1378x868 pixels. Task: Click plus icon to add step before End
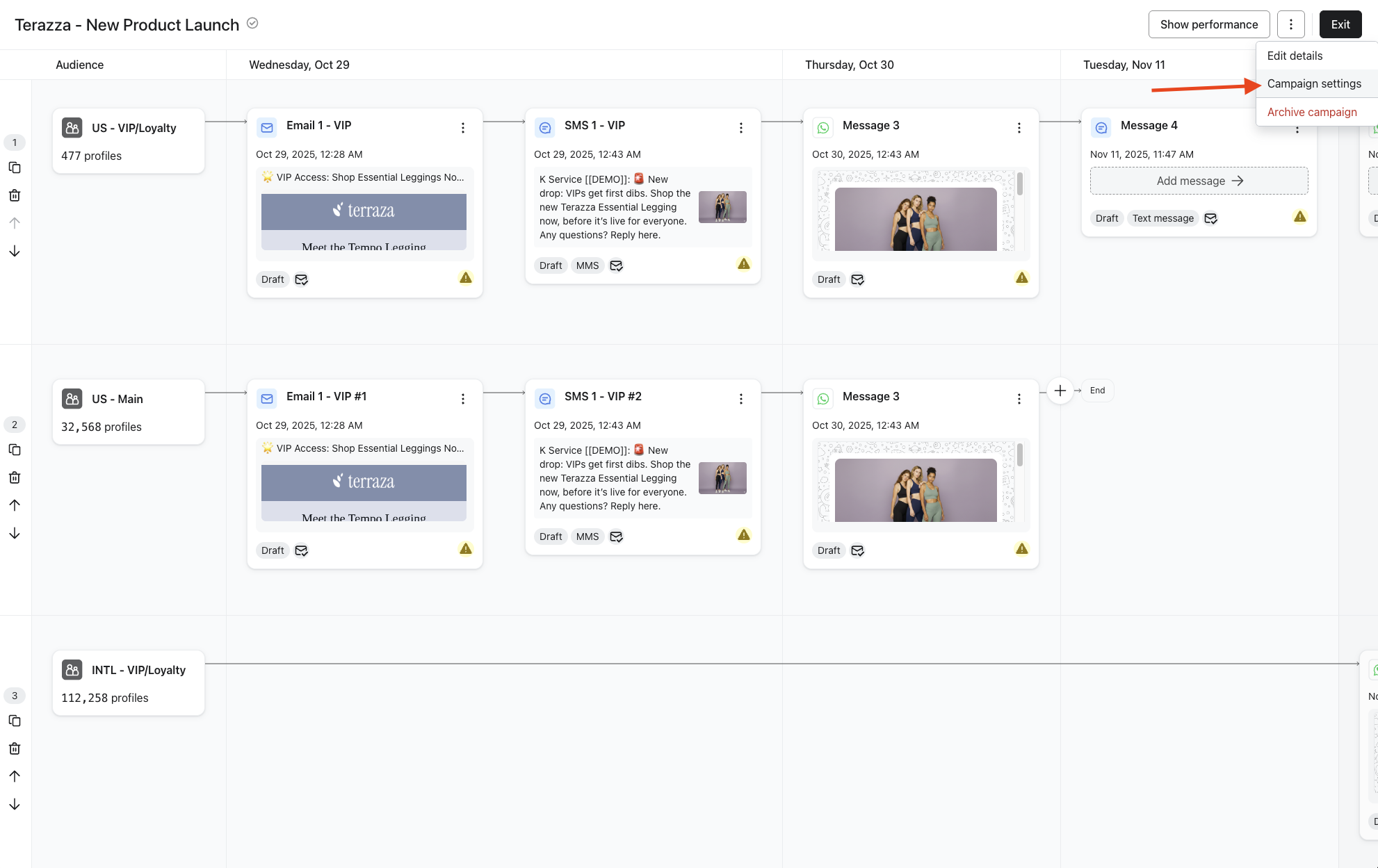pyautogui.click(x=1060, y=391)
